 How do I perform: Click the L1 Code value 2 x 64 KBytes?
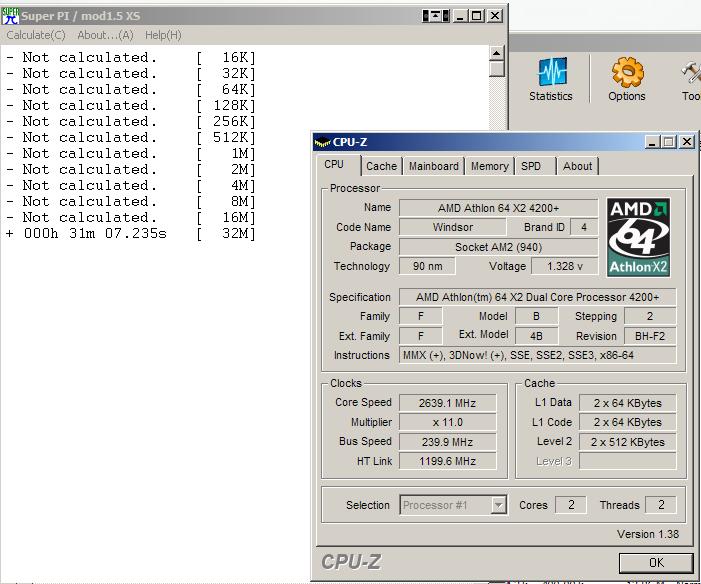628,422
